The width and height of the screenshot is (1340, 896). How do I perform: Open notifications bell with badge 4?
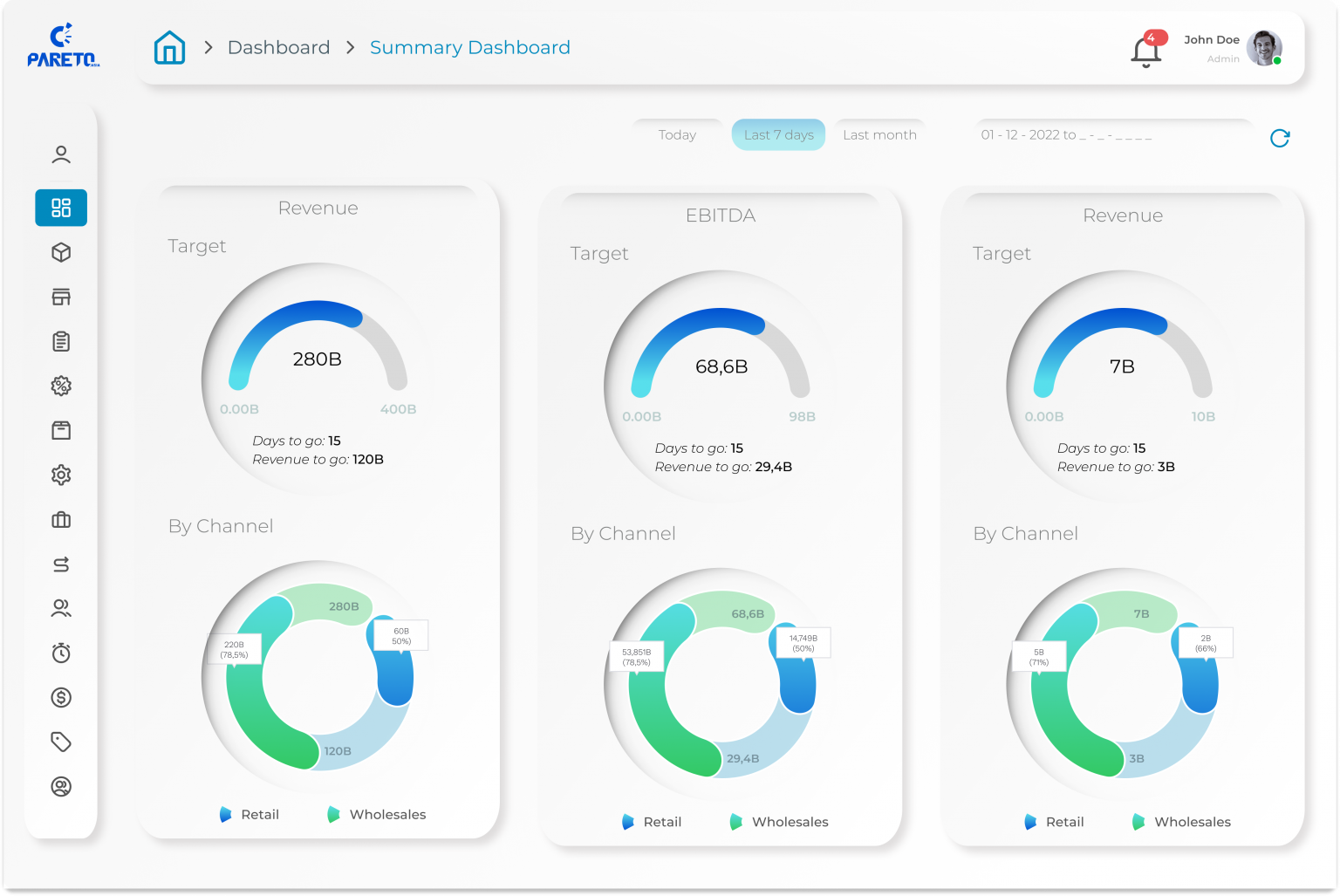(x=1147, y=50)
